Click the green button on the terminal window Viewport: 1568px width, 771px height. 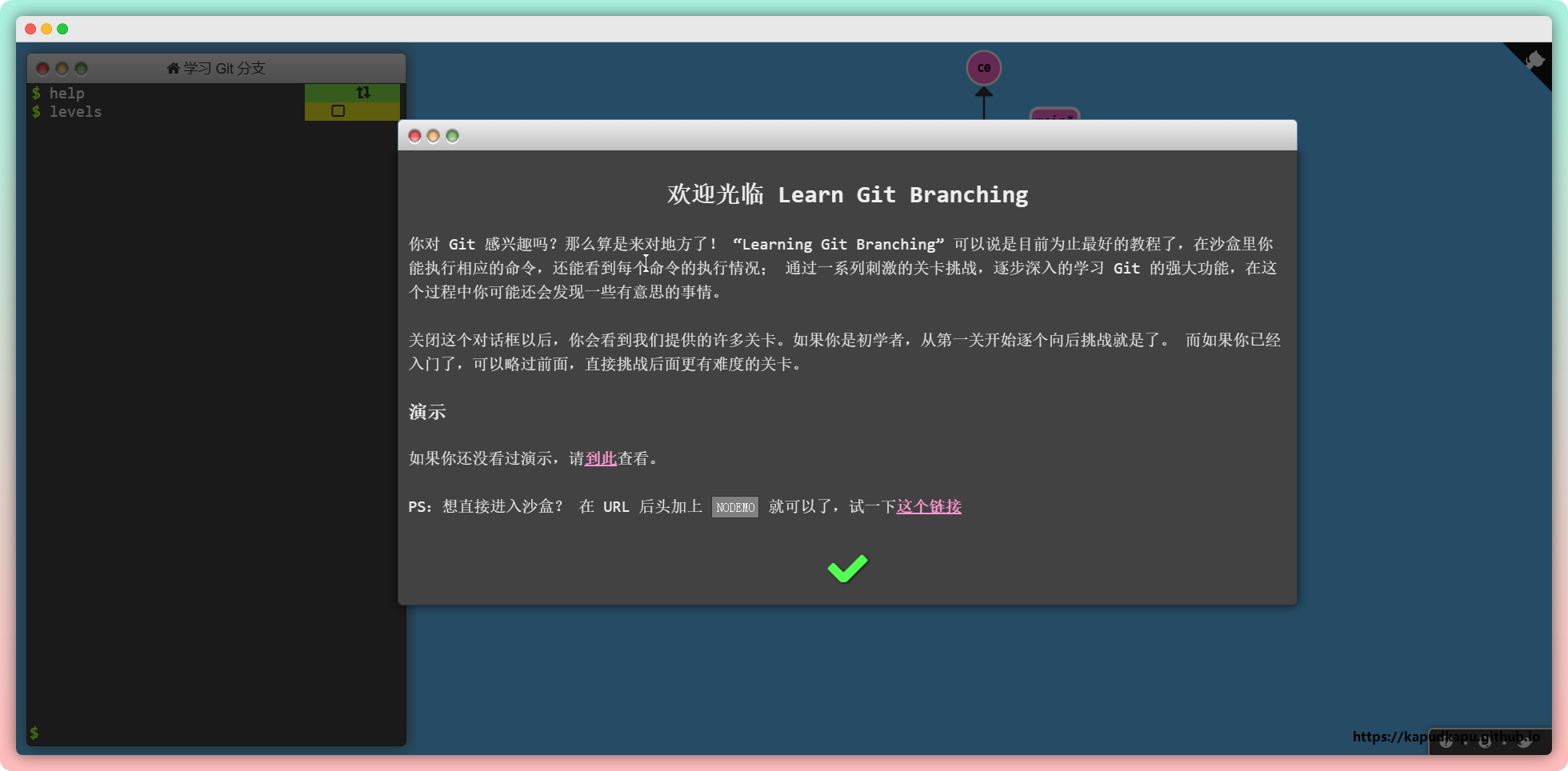click(81, 69)
